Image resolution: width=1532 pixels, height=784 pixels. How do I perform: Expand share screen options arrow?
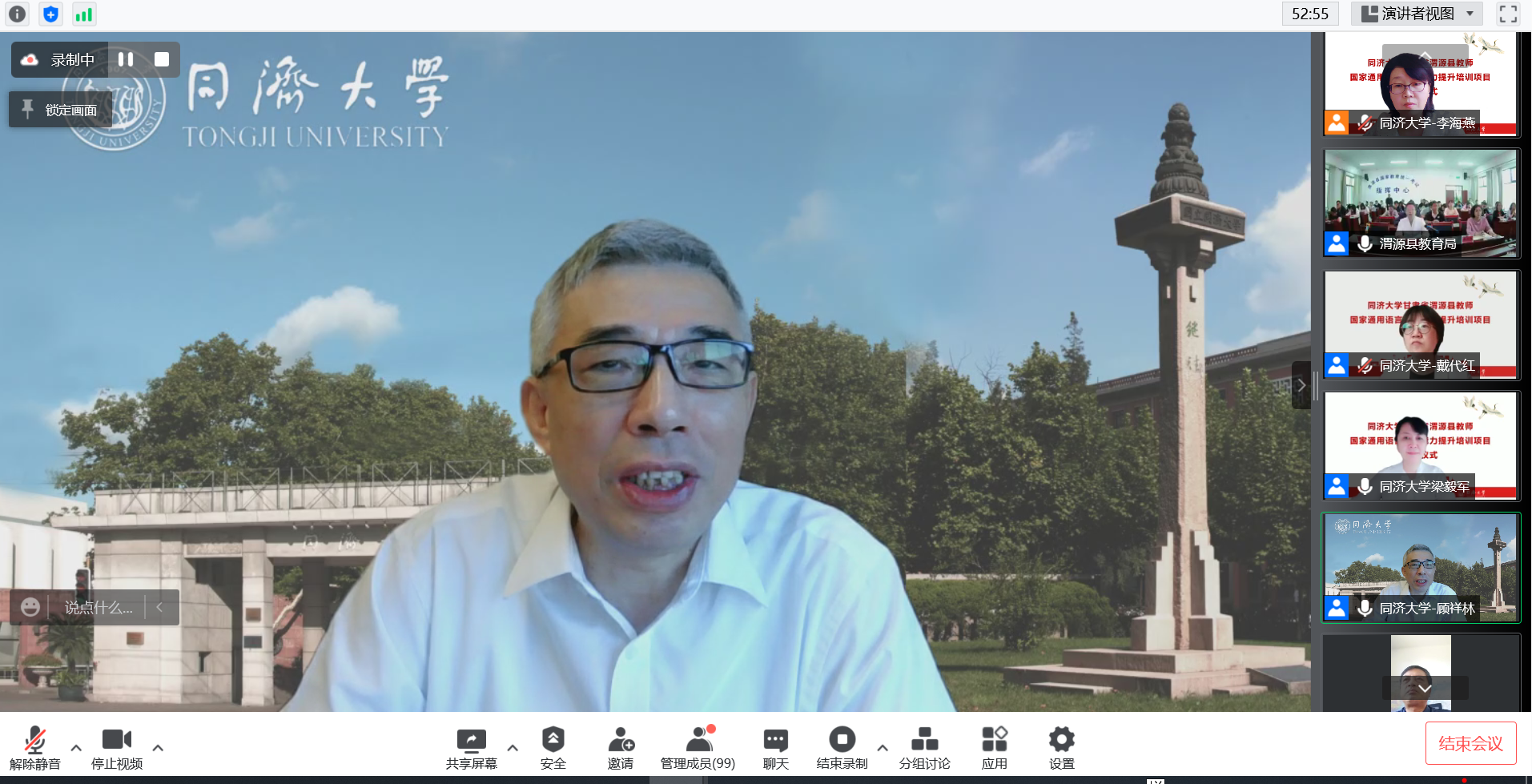pyautogui.click(x=513, y=748)
